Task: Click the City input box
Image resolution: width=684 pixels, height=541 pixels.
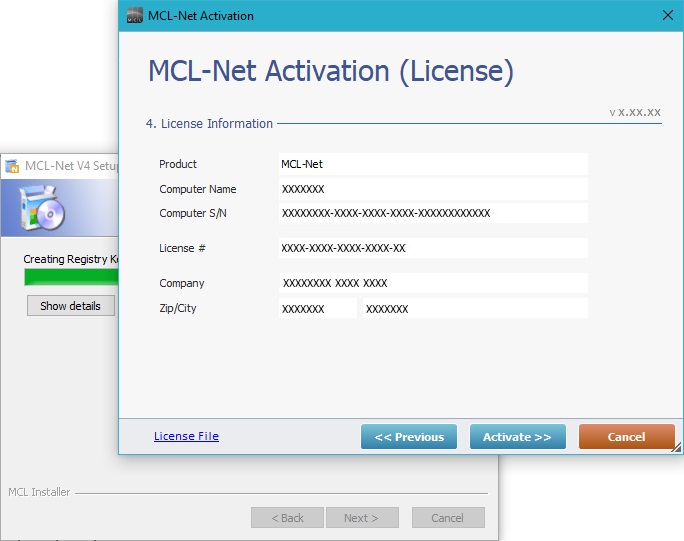Action: click(x=474, y=309)
